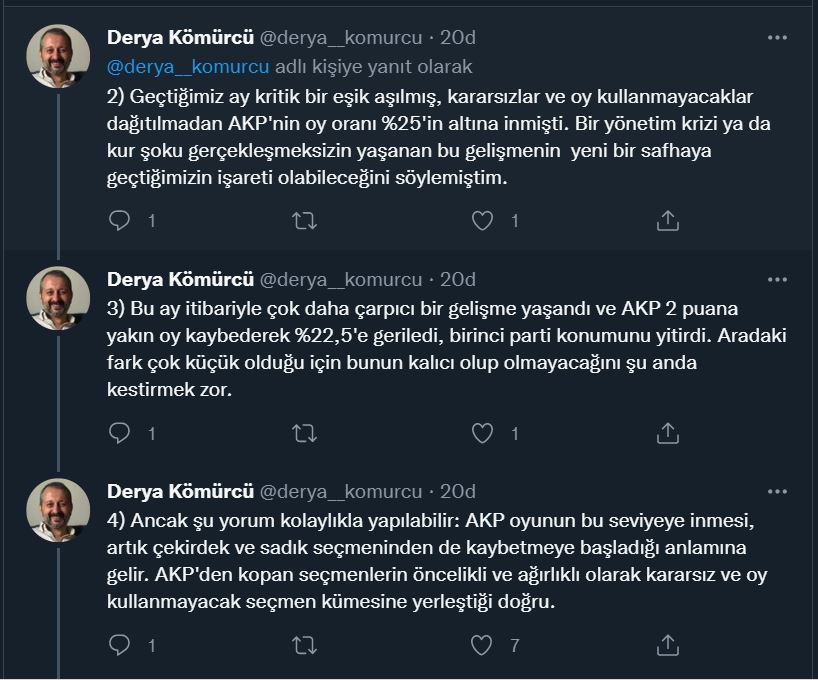Open more options on tweet 3
Viewport: 818px width, 680px height.
(777, 280)
